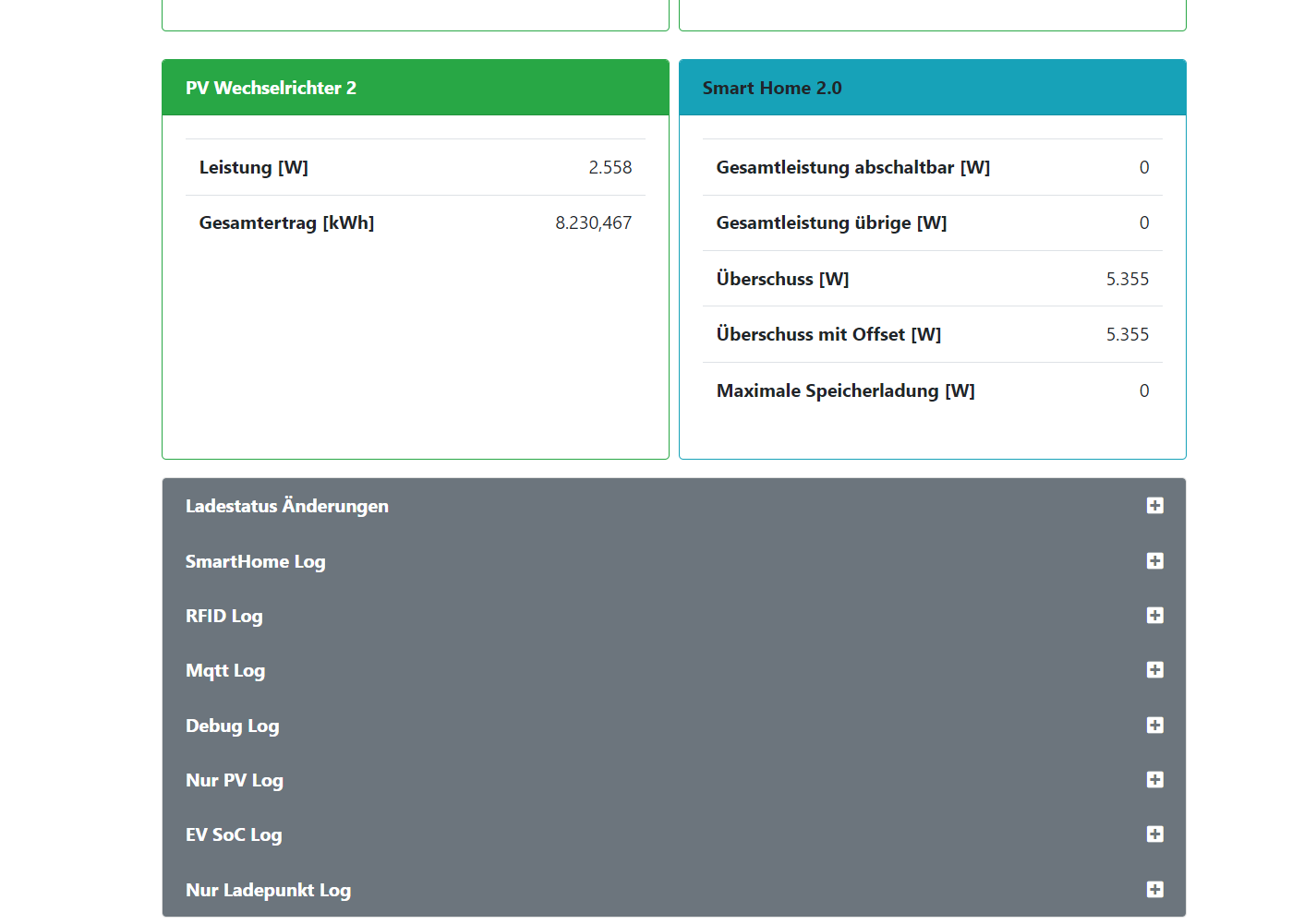
Task: Click plus icon next to RFID Log
Action: [1154, 616]
